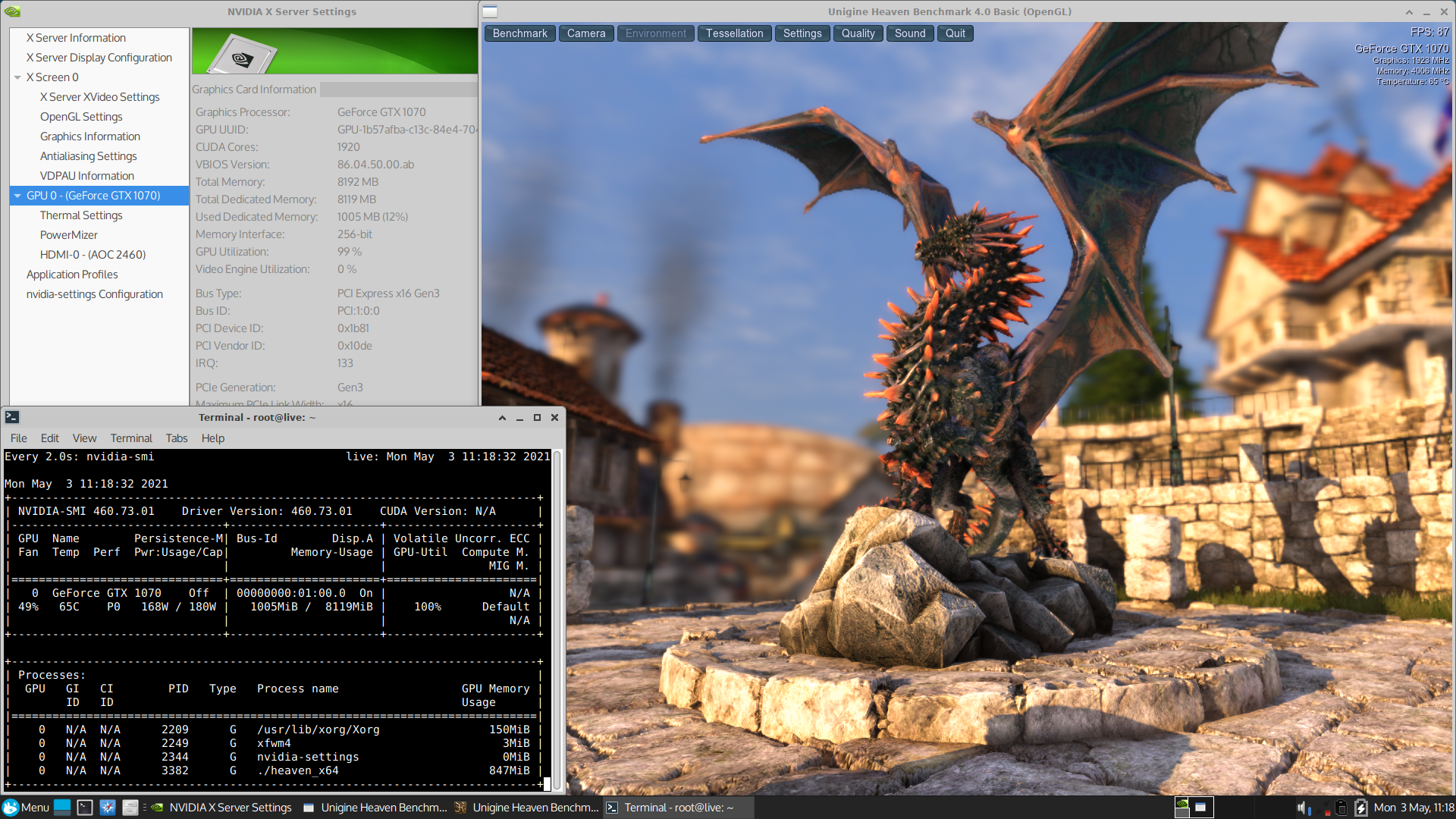Open the file manager taskbar launcher
Screen dimensions: 1456x819
tap(130, 808)
